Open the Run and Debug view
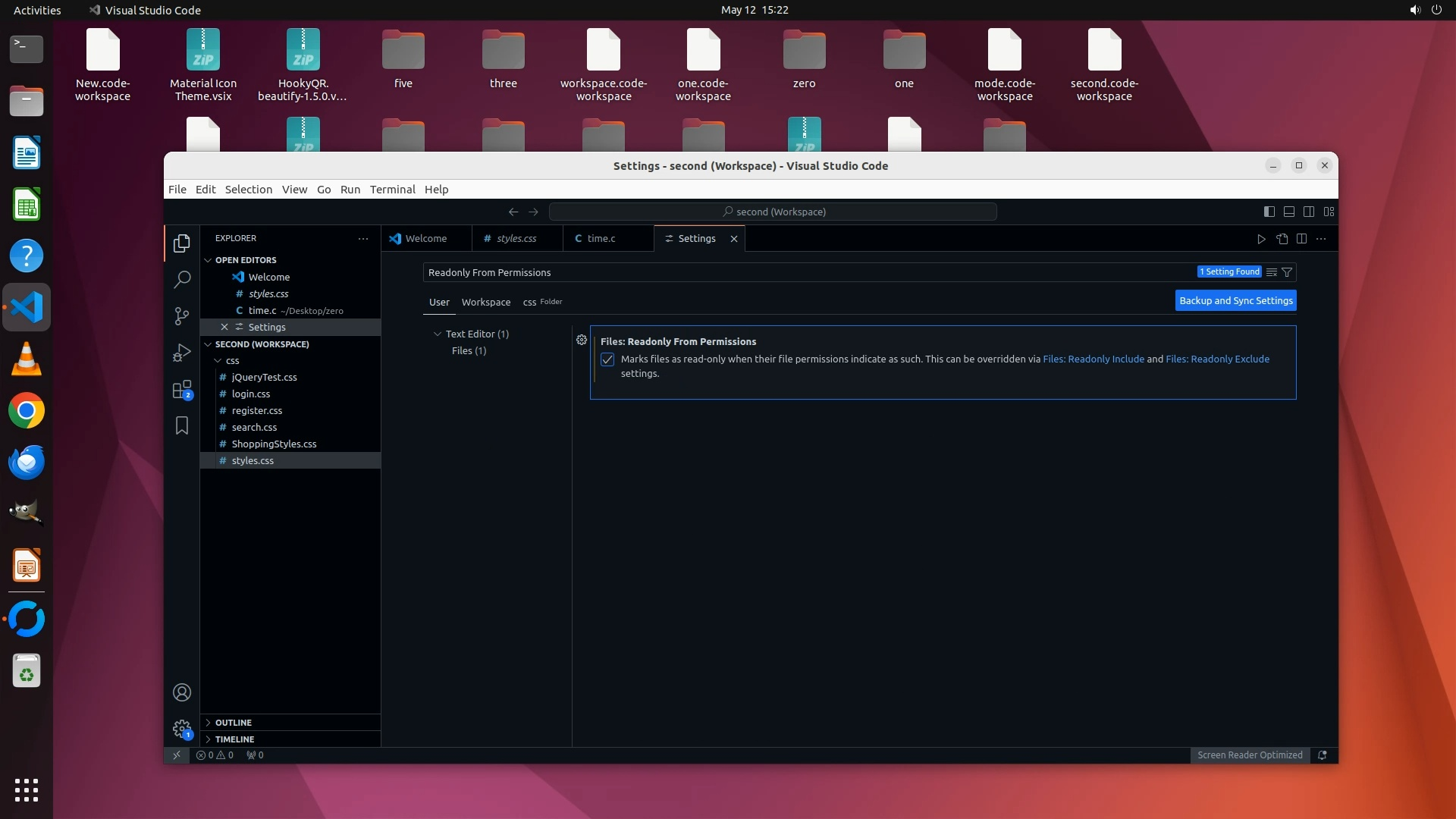This screenshot has width=1456, height=819. (x=182, y=353)
